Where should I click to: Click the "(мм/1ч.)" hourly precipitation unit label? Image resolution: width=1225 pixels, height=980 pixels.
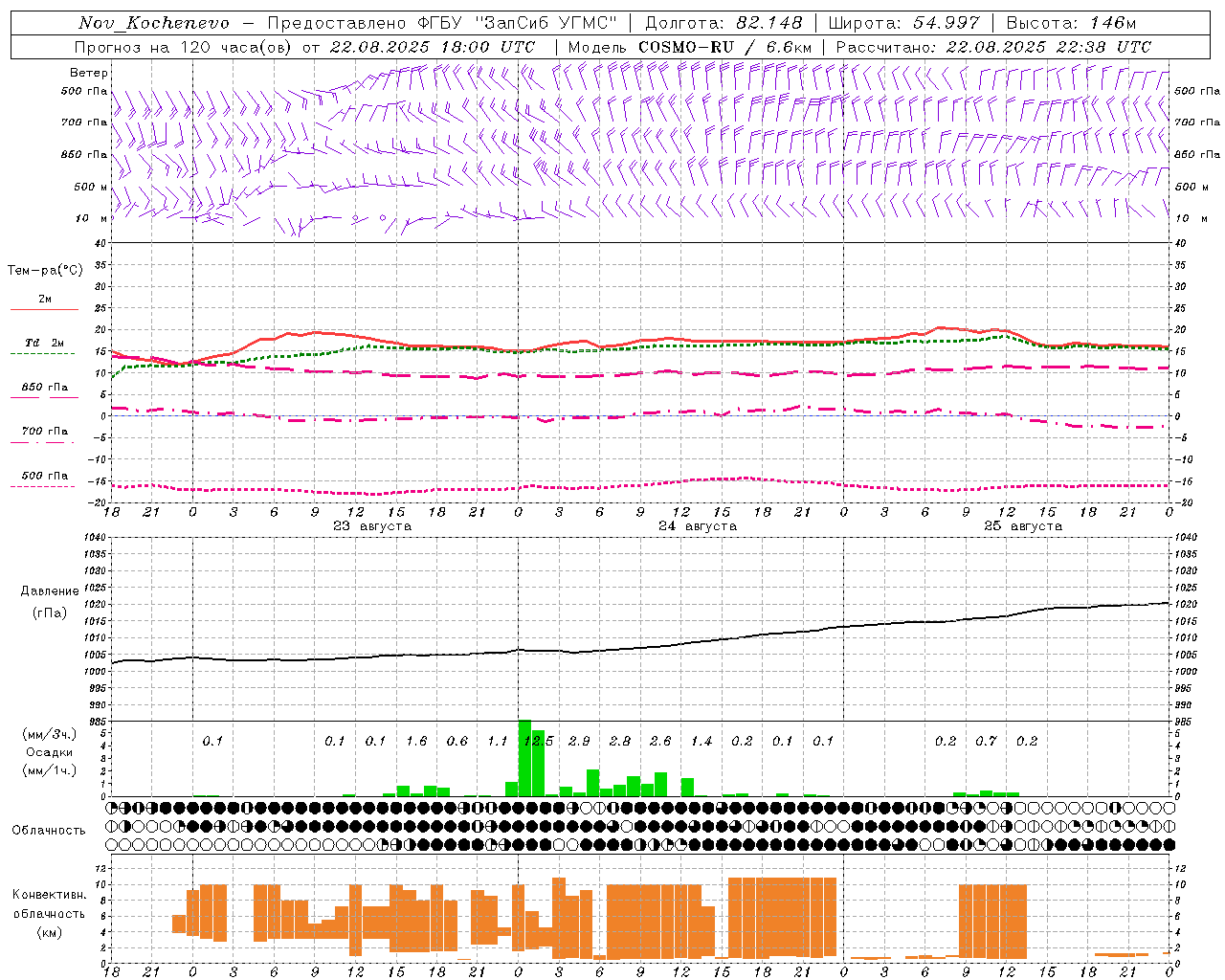pyautogui.click(x=50, y=770)
